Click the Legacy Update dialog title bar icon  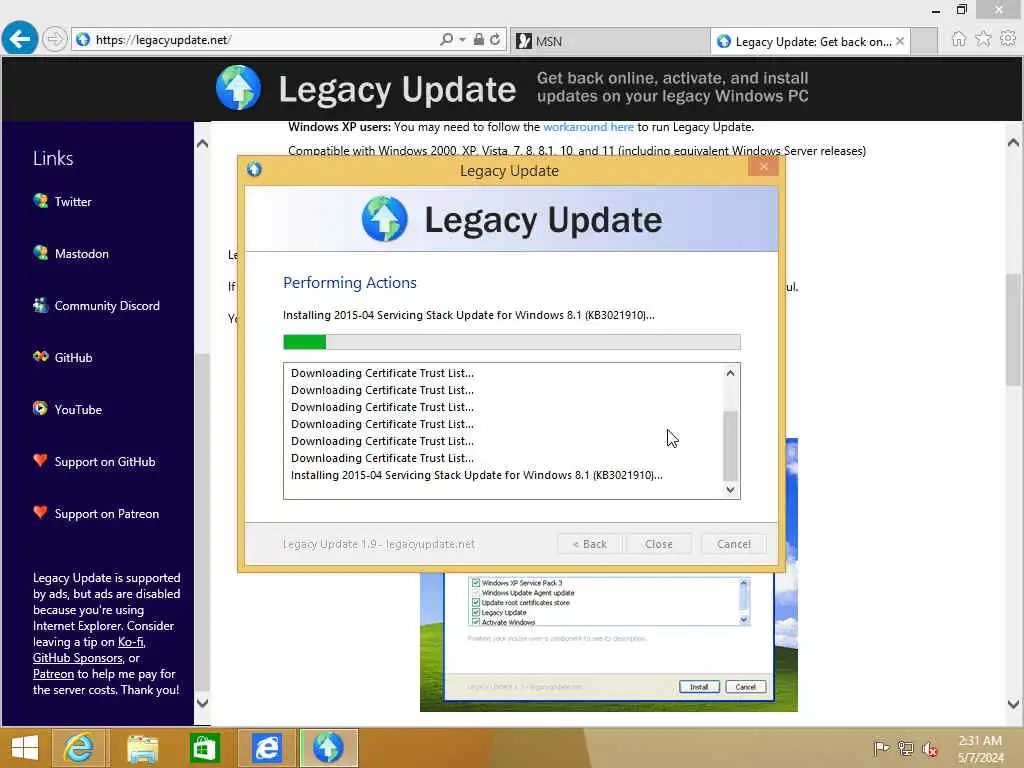pyautogui.click(x=254, y=170)
